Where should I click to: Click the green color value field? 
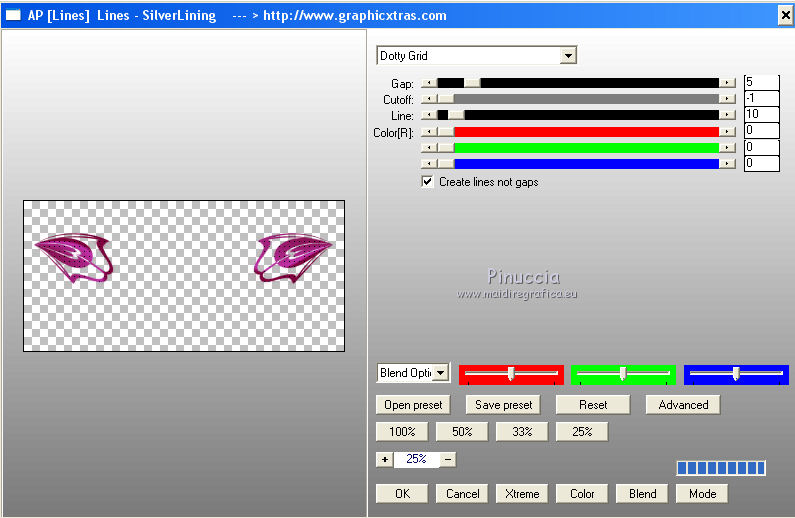pyautogui.click(x=762, y=147)
